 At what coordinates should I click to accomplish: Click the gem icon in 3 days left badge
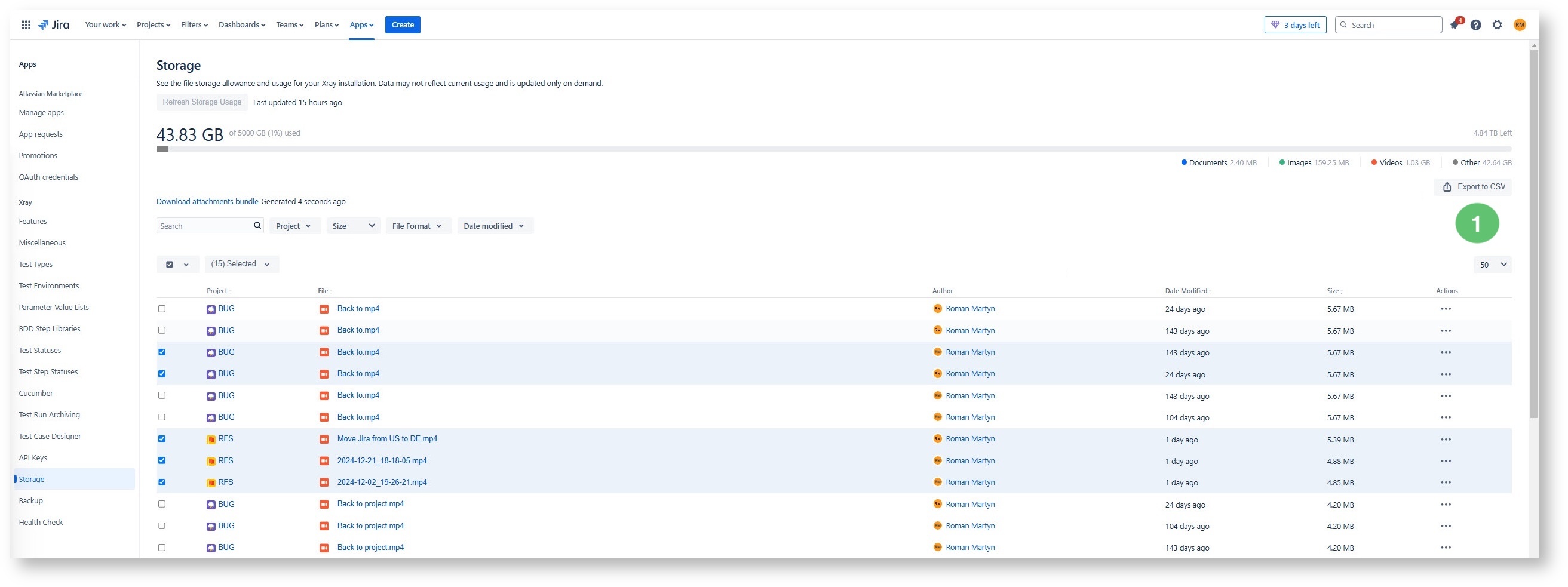1275,25
